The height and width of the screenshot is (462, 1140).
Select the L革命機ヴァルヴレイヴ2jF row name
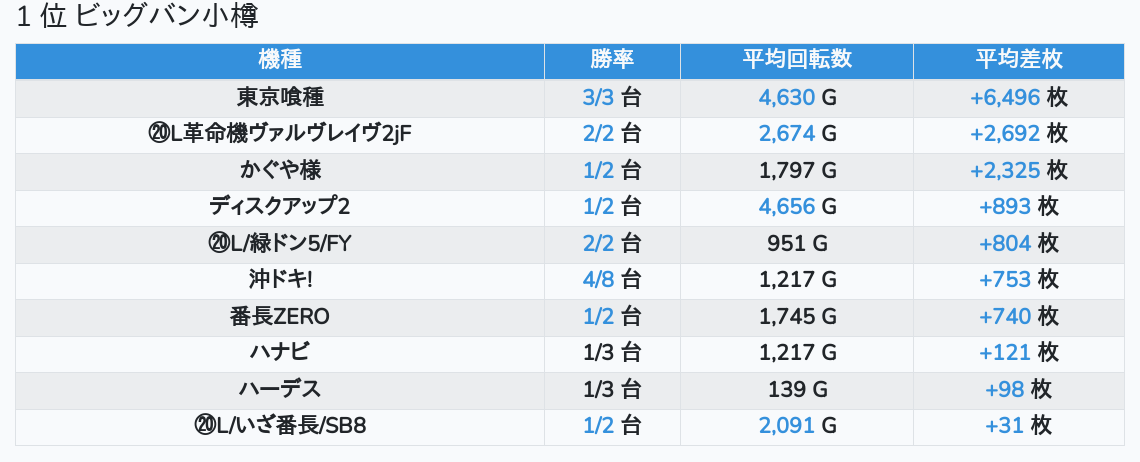tap(280, 133)
